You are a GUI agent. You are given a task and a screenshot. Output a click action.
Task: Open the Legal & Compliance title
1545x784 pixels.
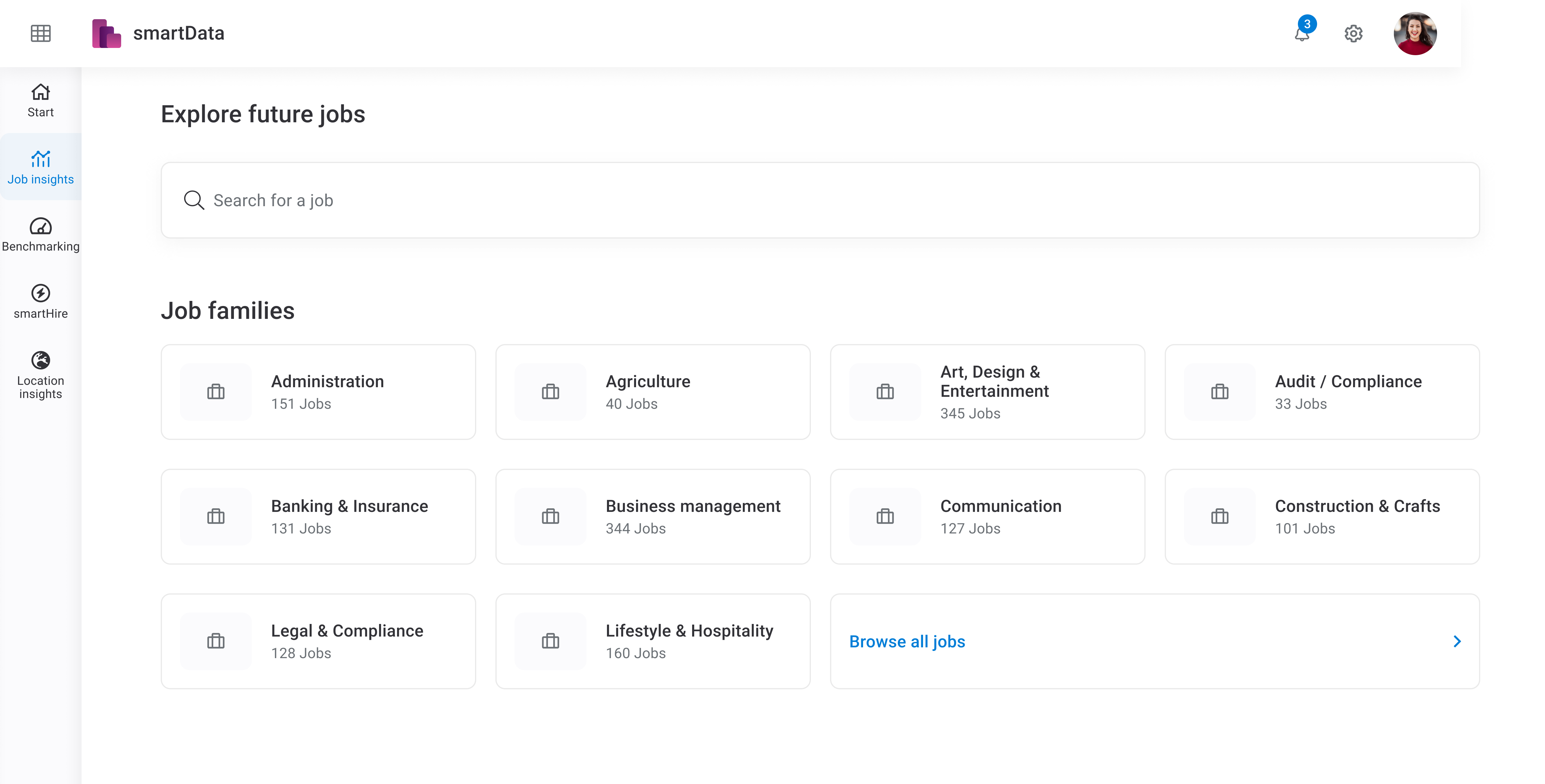pyautogui.click(x=347, y=631)
